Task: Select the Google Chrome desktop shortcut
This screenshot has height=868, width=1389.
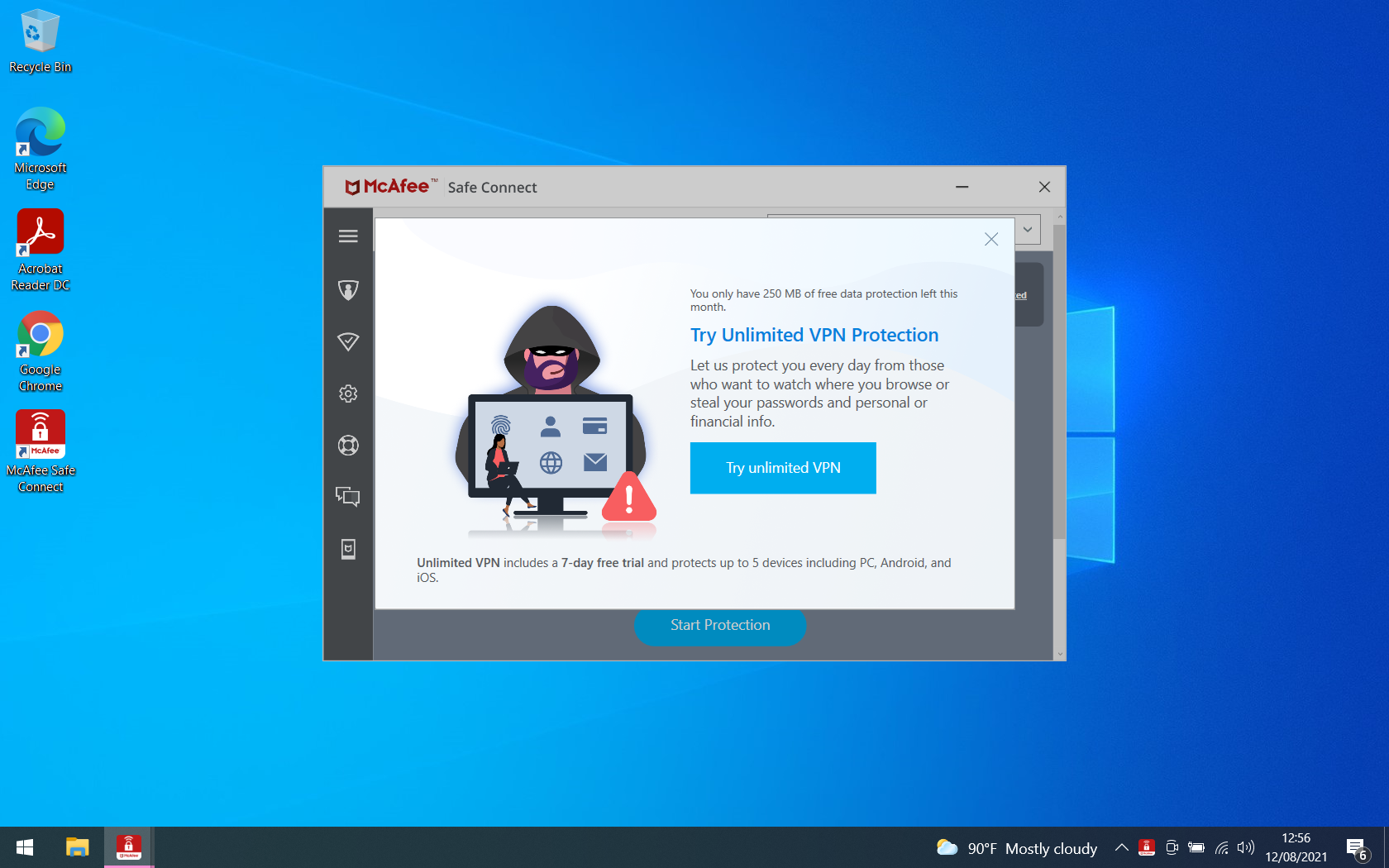Action: pos(40,351)
